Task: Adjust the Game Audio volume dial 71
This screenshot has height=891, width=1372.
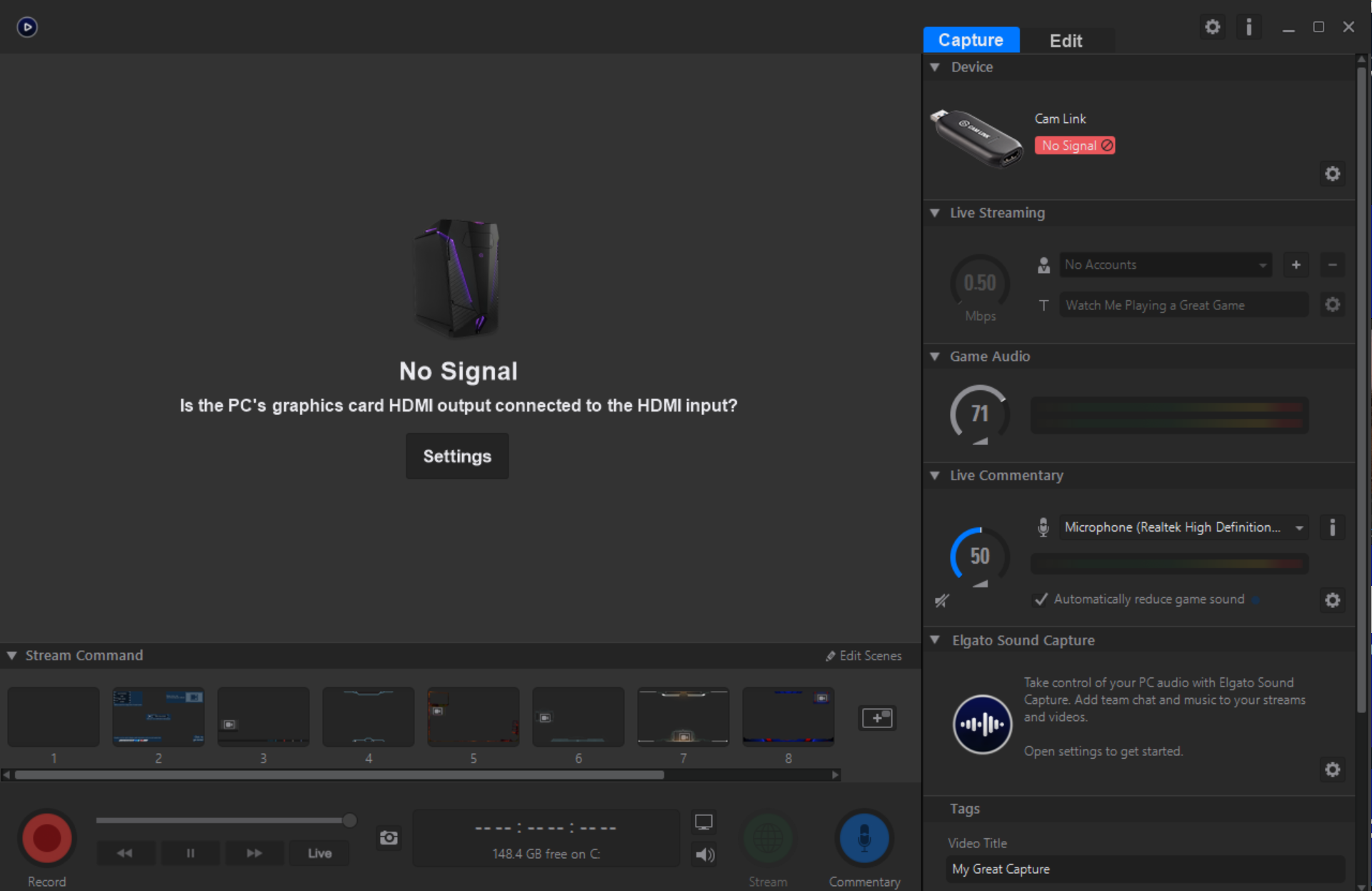Action: (980, 414)
